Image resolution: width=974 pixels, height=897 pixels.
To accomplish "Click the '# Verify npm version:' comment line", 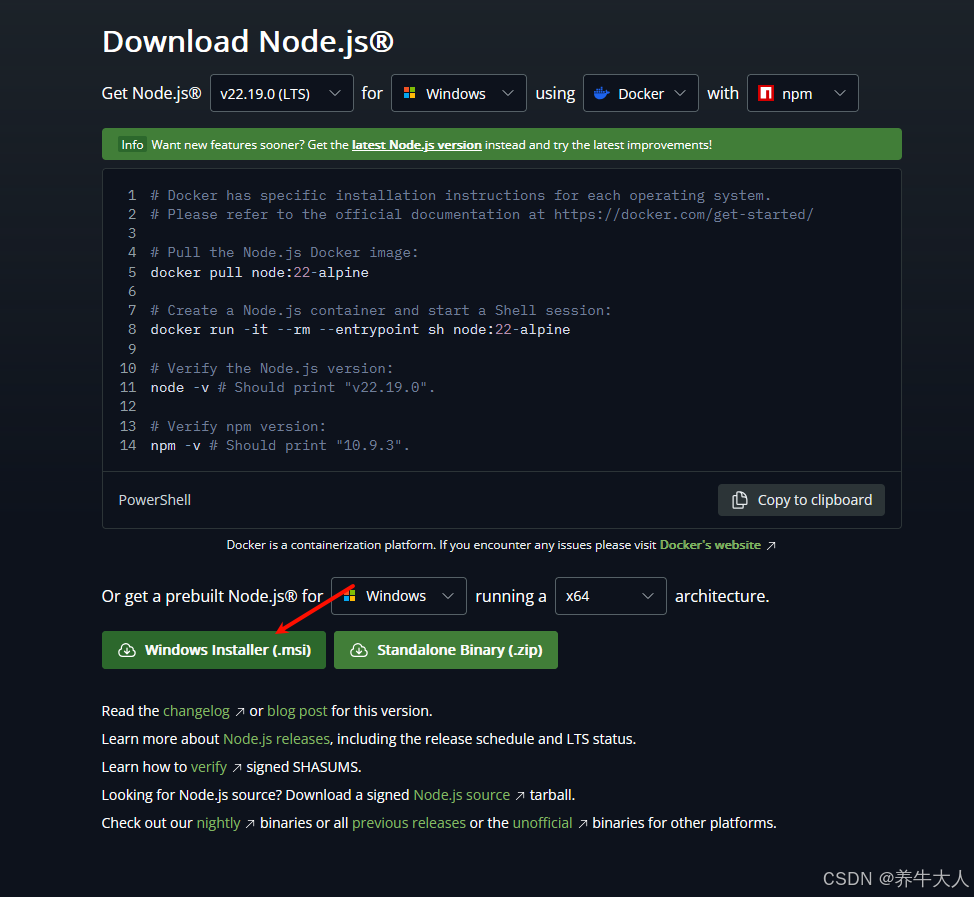I will pos(238,426).
